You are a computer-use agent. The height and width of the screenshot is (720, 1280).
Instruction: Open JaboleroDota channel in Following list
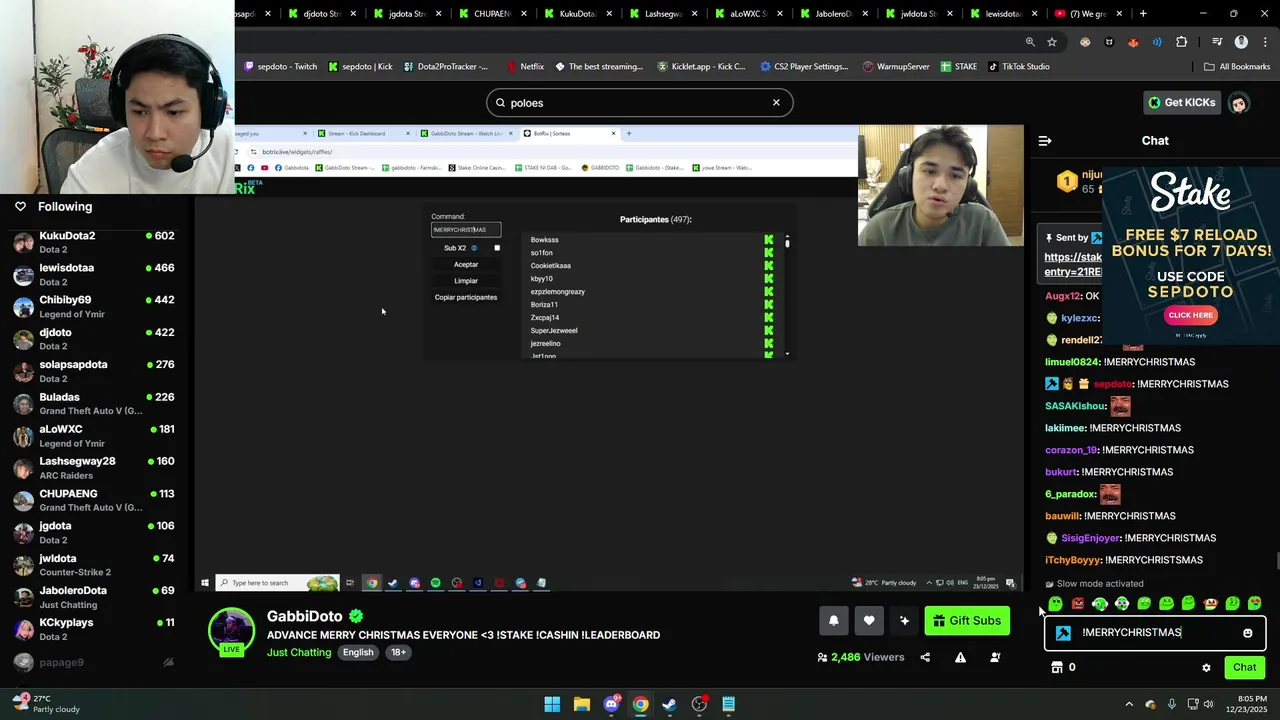[x=95, y=597]
